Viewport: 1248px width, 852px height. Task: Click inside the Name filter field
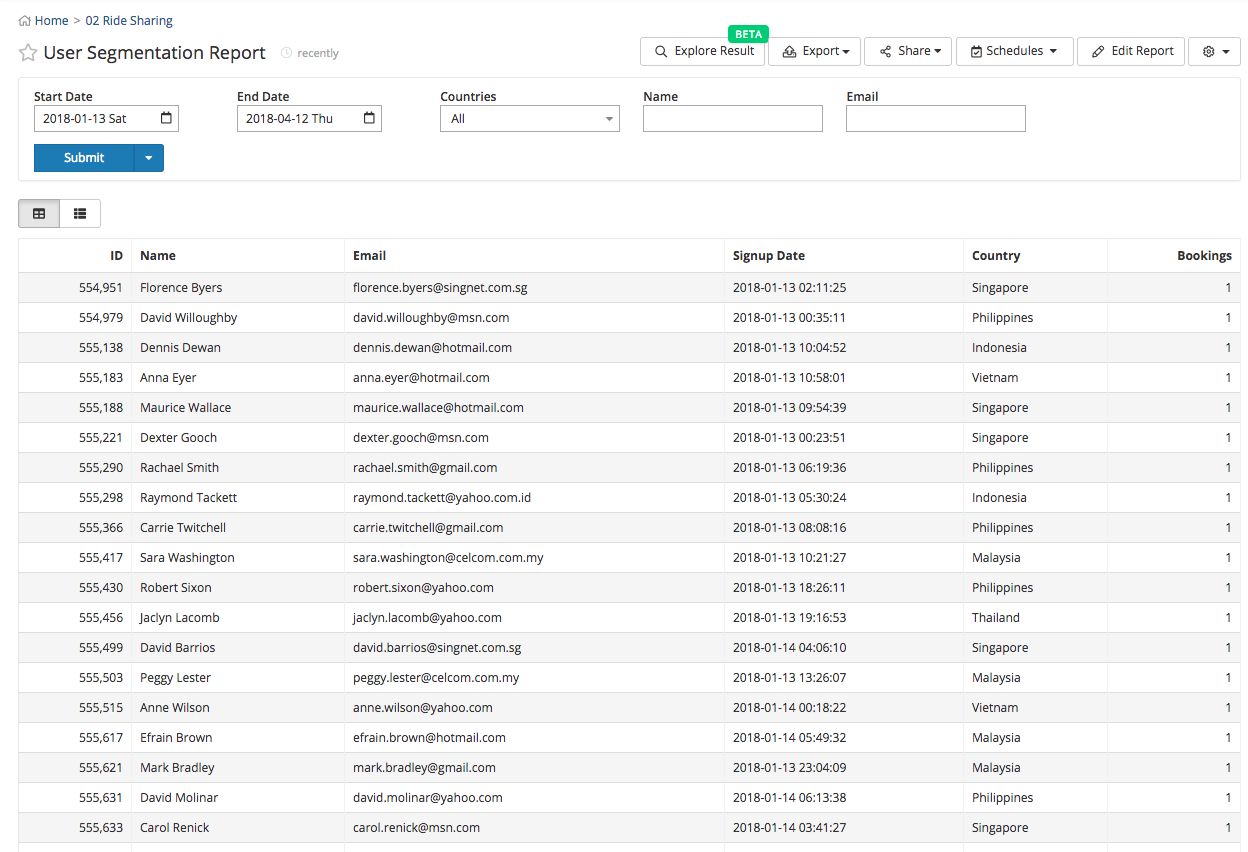pyautogui.click(x=732, y=118)
